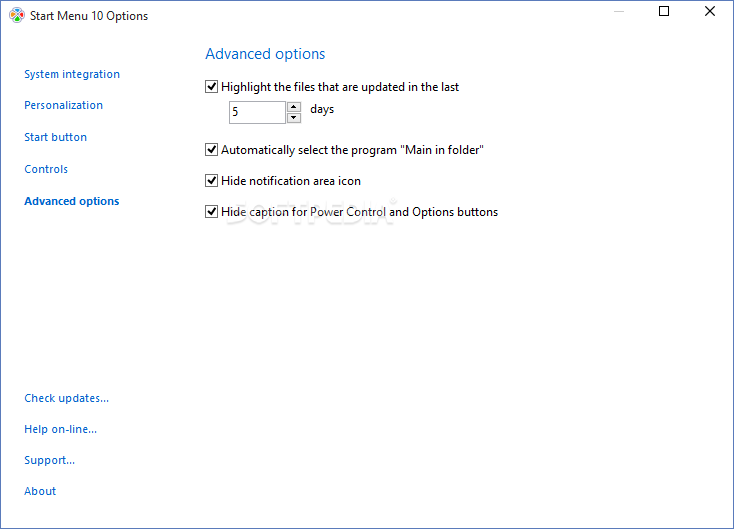Switch to the Personalization section

click(64, 105)
